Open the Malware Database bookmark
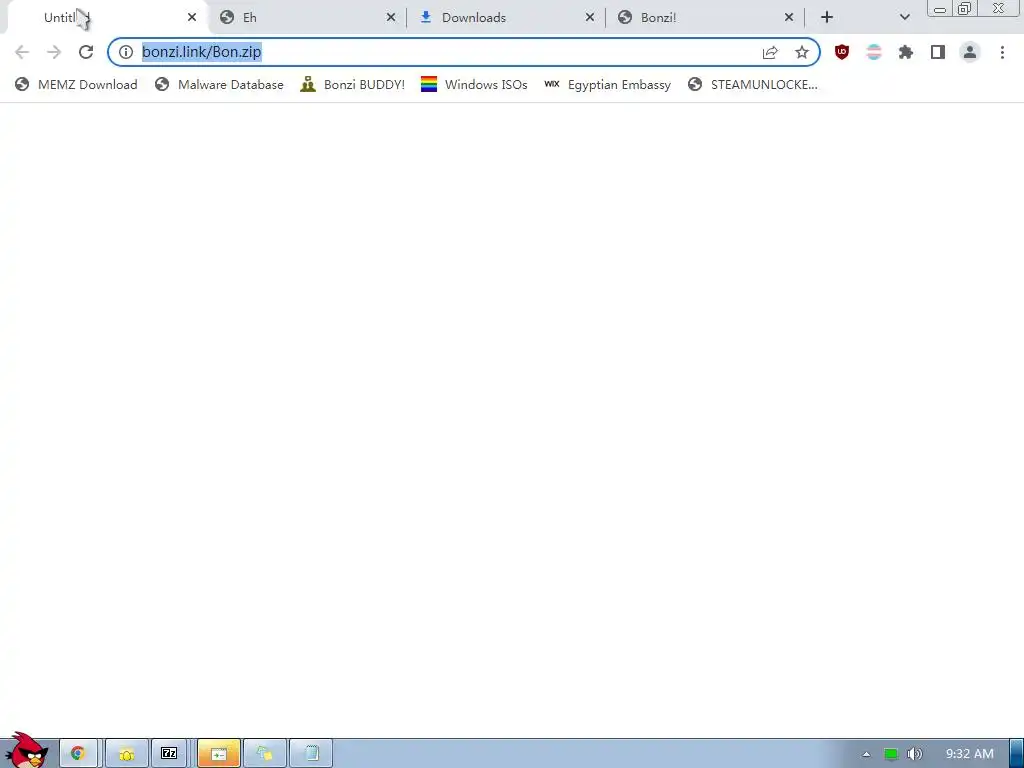The height and width of the screenshot is (768, 1024). [x=219, y=84]
